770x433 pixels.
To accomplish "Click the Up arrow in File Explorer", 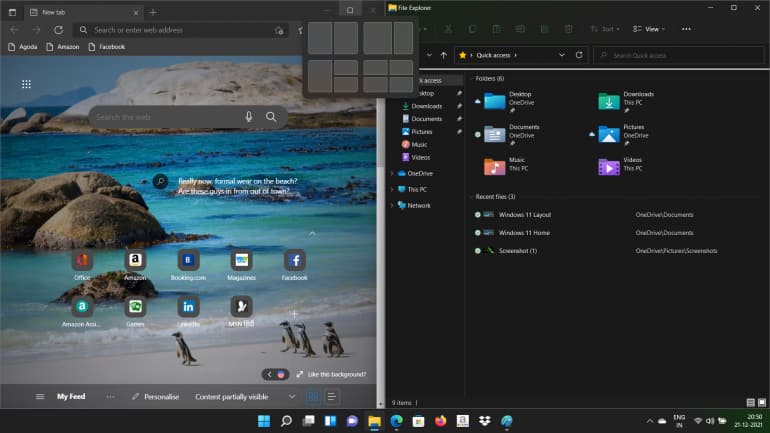I will pyautogui.click(x=443, y=55).
